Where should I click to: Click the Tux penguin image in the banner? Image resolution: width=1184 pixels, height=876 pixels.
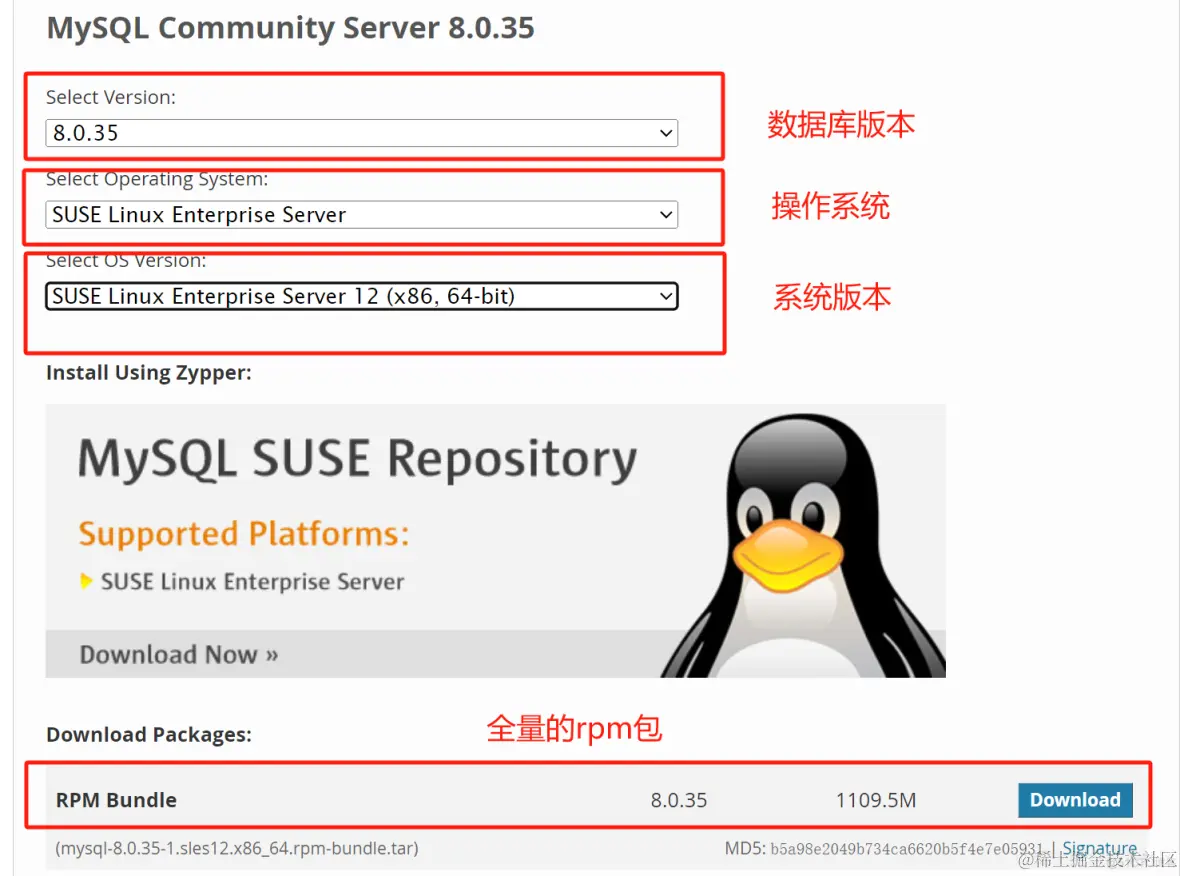click(x=803, y=545)
